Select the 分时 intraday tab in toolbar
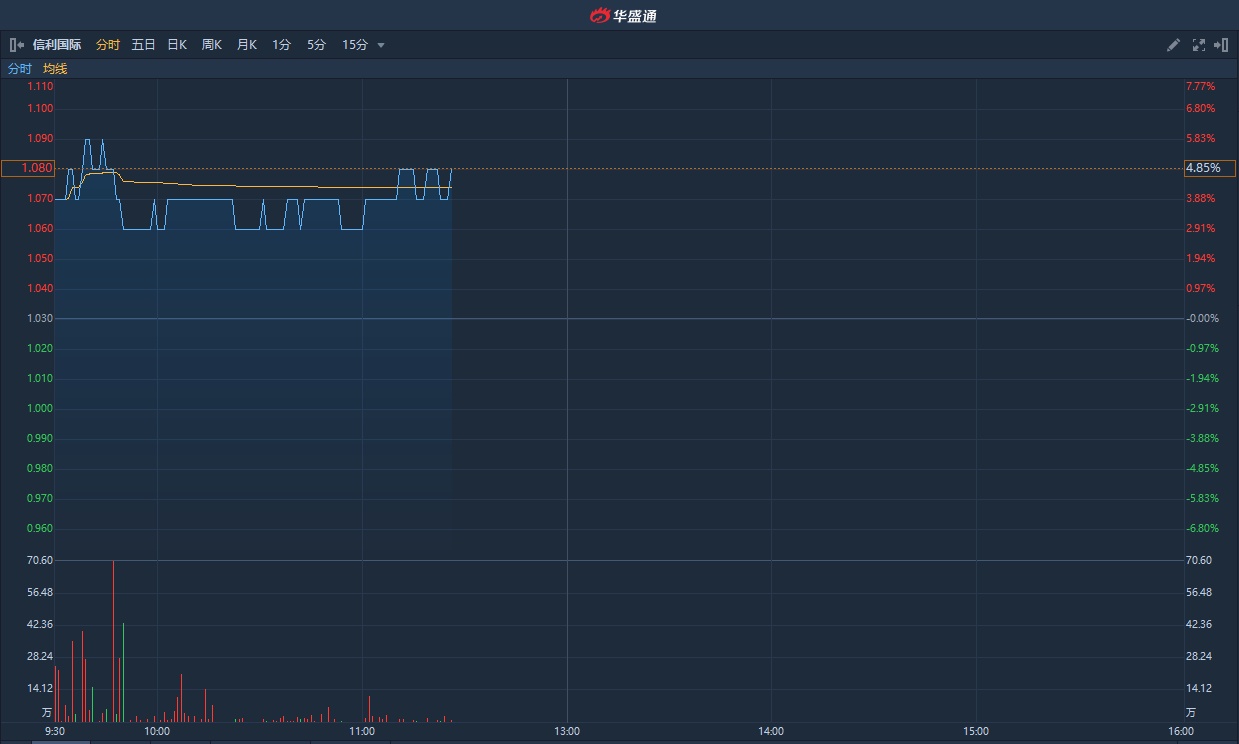Screen dimensions: 1239x744 [x=107, y=45]
